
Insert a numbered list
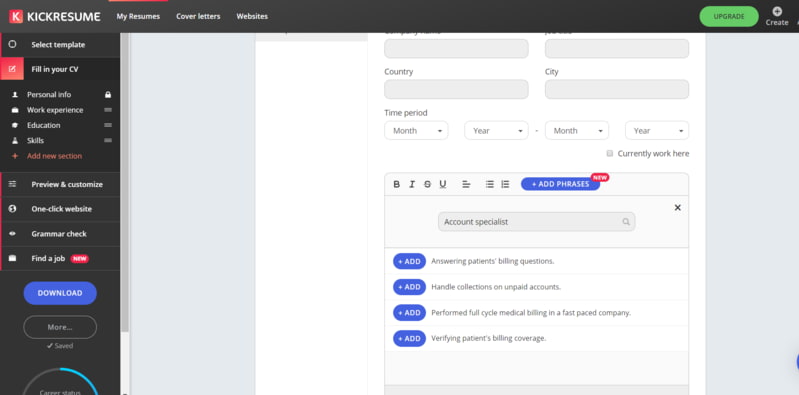click(505, 185)
